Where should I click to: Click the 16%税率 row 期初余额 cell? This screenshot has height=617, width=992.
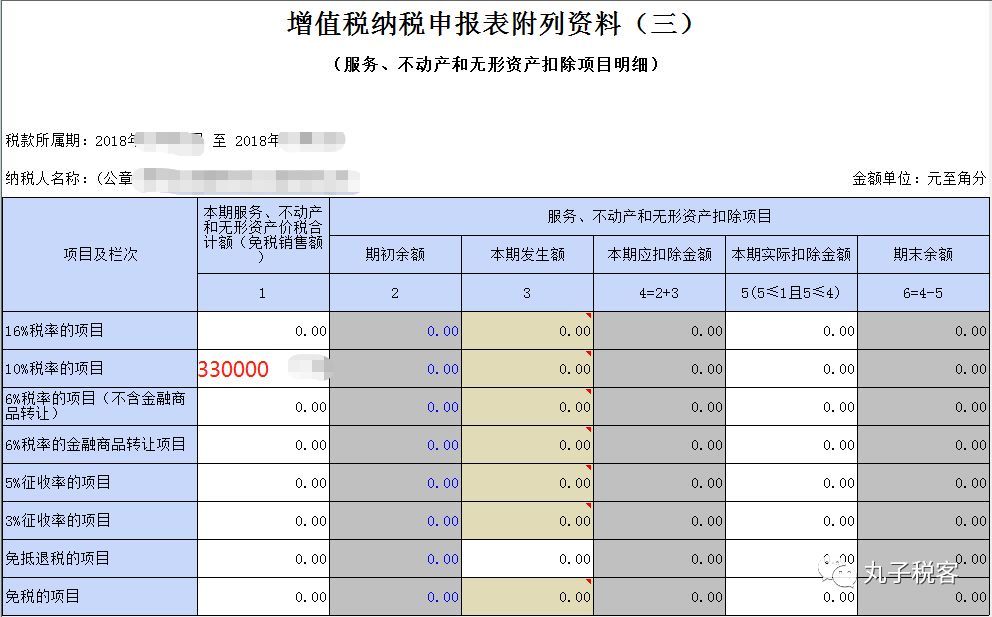click(395, 331)
